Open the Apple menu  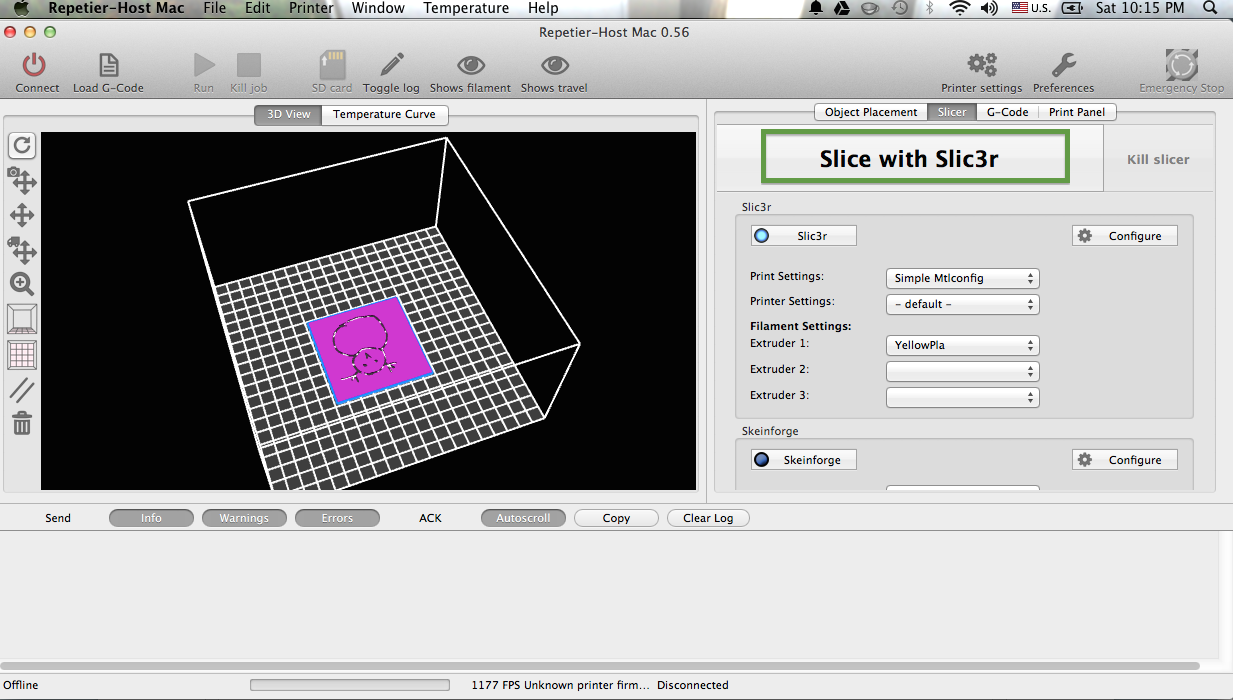(21, 8)
